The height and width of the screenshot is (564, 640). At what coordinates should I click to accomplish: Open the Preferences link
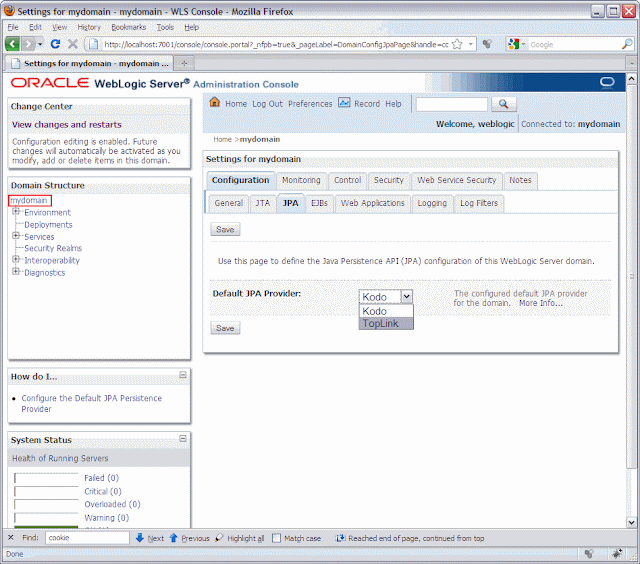click(310, 104)
